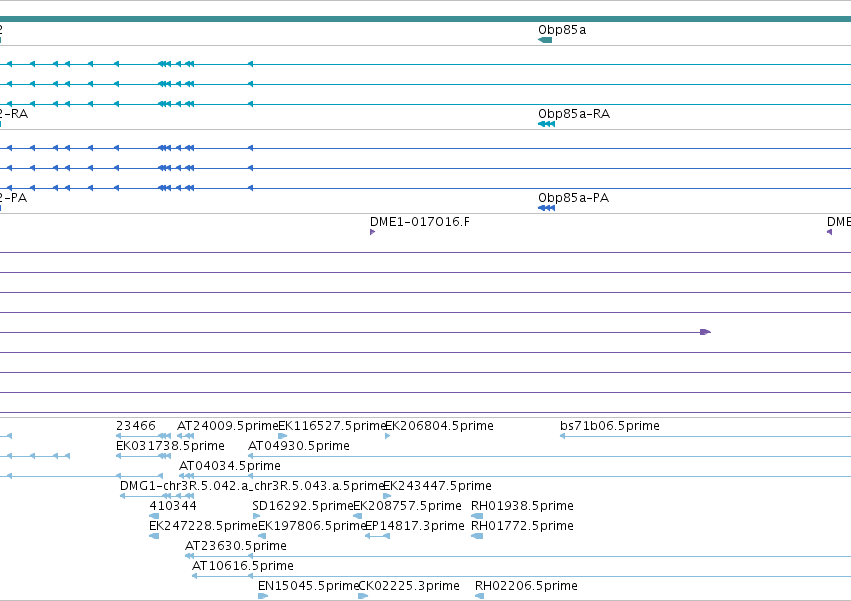
Task: Click the EK247228.5prime block glyph
Action: click(x=154, y=536)
